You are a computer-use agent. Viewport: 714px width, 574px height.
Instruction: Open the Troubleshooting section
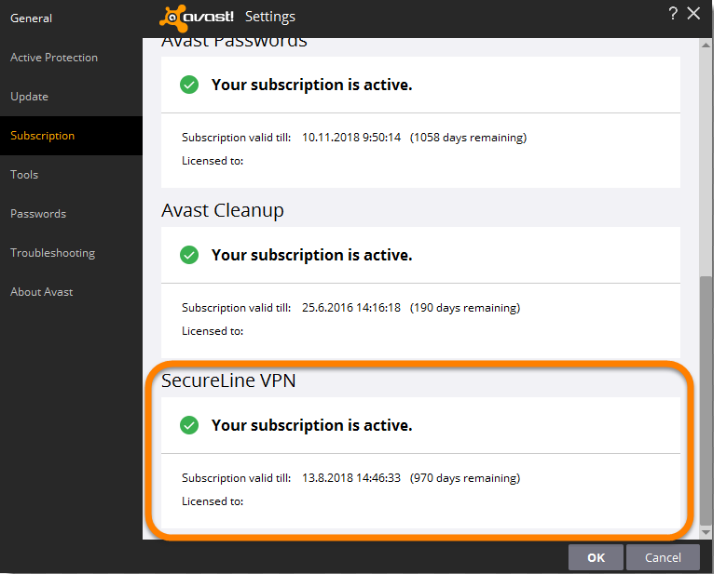click(53, 253)
